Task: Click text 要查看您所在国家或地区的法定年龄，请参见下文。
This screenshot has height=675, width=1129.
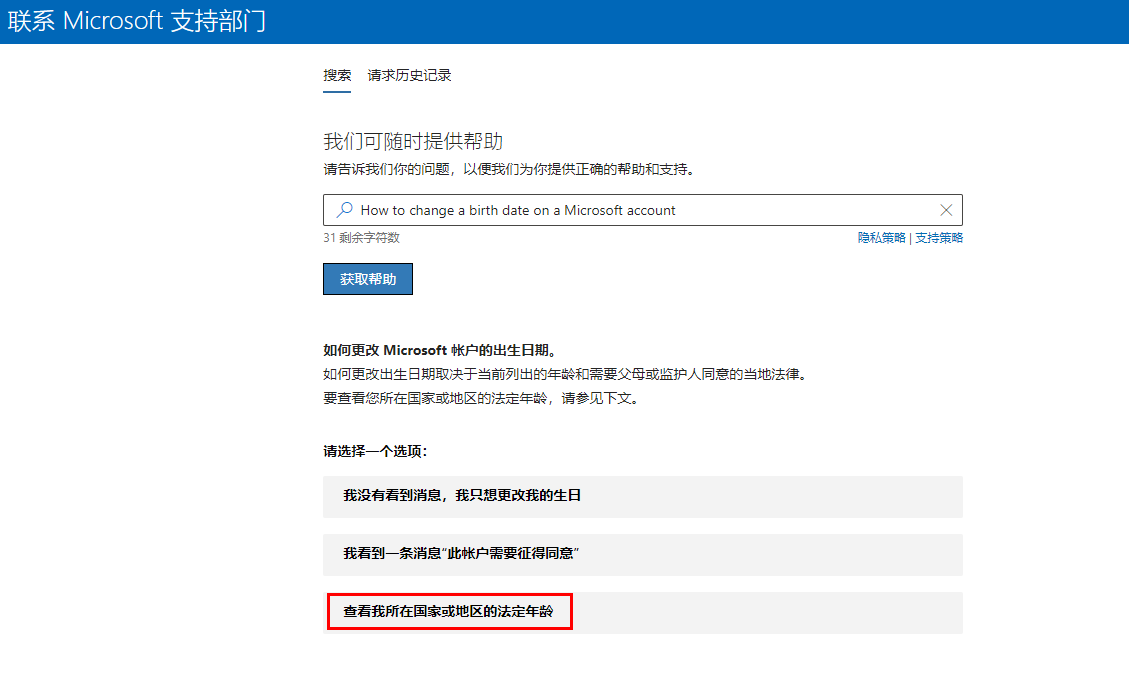Action: (482, 398)
